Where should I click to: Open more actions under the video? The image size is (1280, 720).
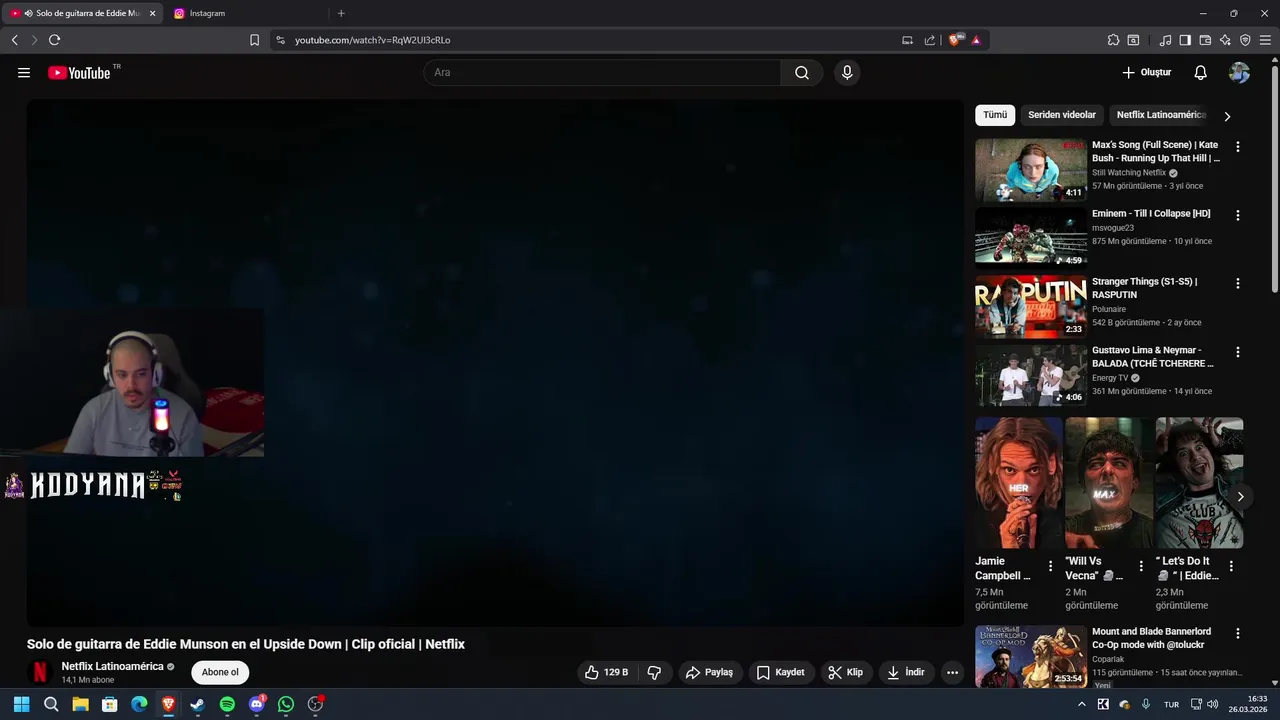(x=952, y=673)
